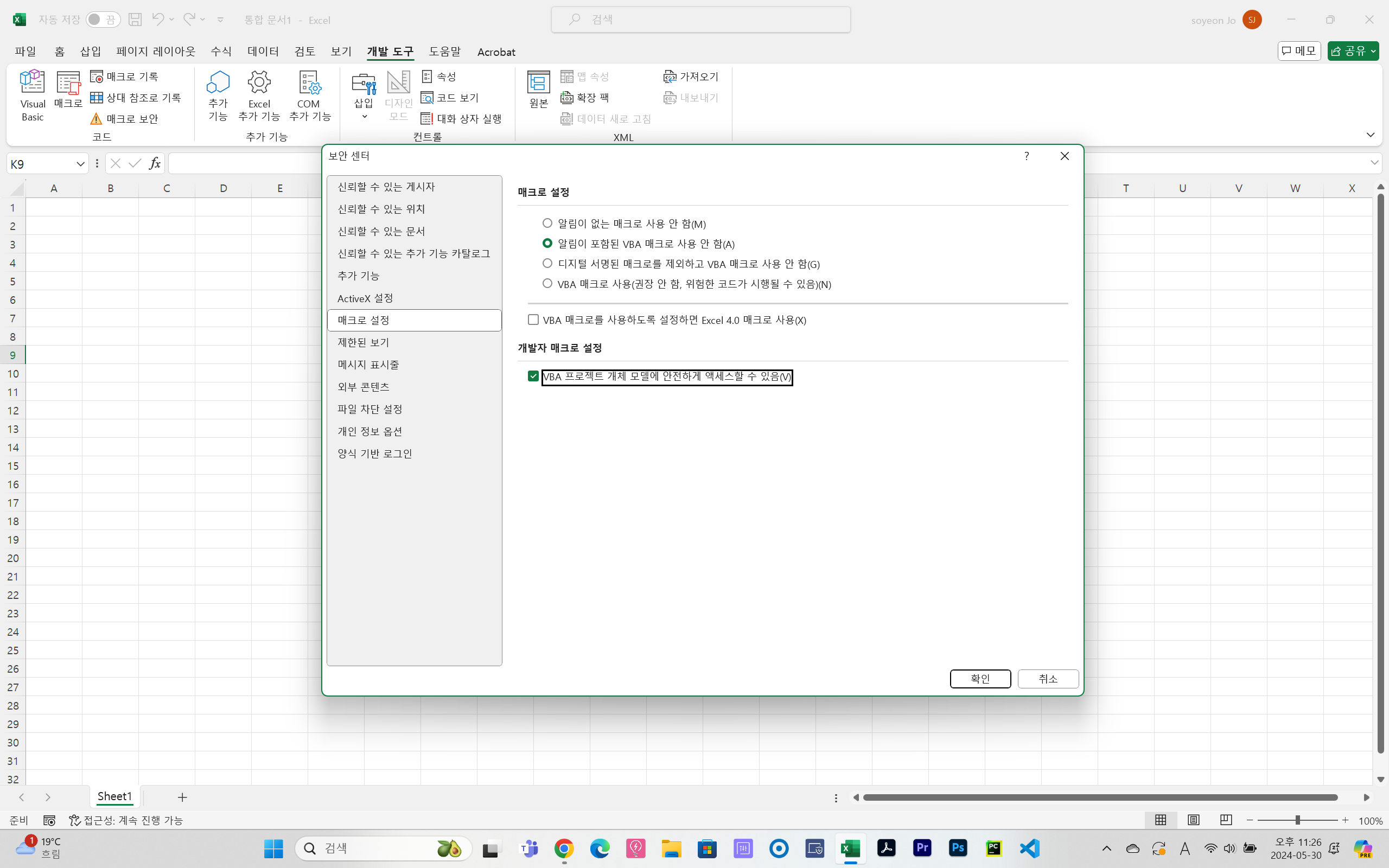Viewport: 1389px width, 868px height.
Task: Click the macro recording status bar icon
Action: click(x=49, y=820)
